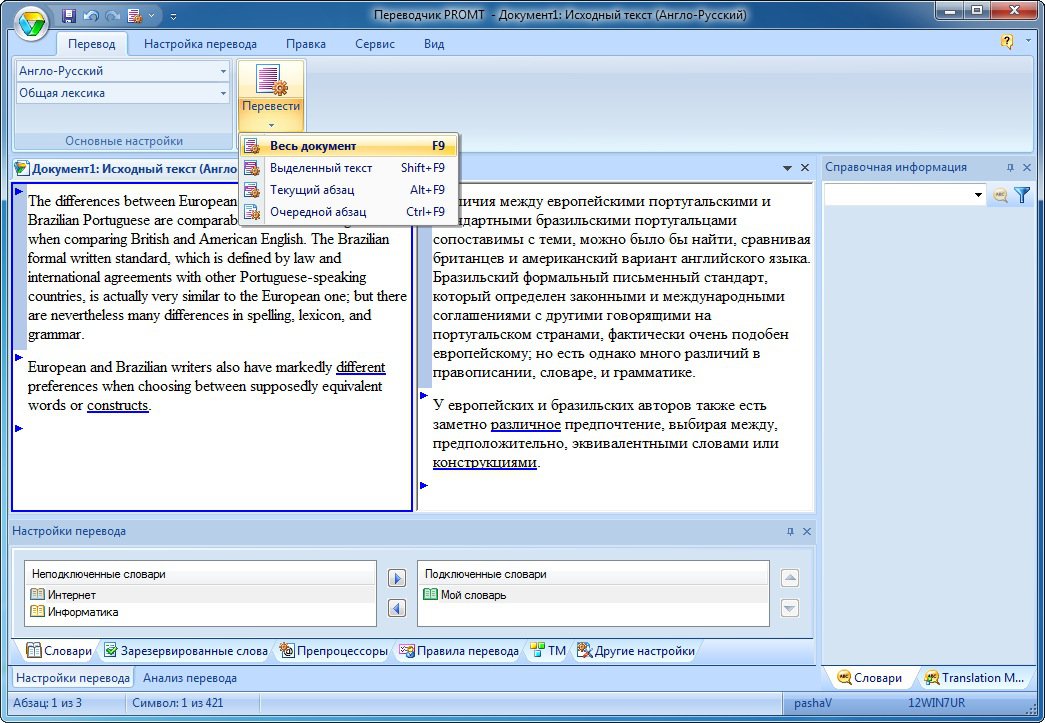Image resolution: width=1045 pixels, height=723 pixels.
Task: Choose Выделенный текст menu entry
Action: click(349, 168)
